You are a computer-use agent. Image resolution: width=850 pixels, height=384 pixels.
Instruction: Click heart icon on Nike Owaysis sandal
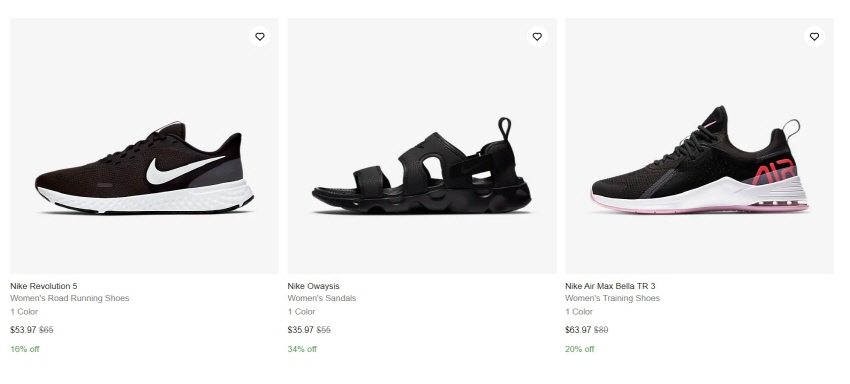pyautogui.click(x=537, y=36)
